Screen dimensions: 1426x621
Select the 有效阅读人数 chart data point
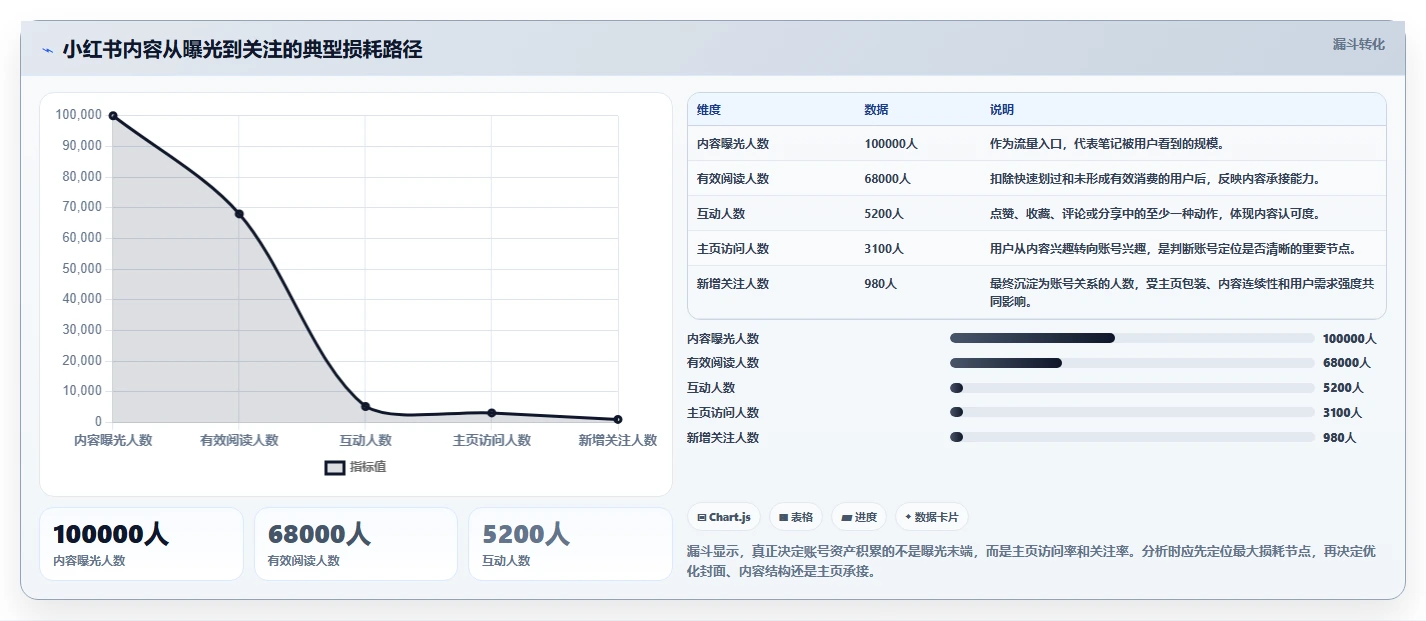pyautogui.click(x=239, y=214)
